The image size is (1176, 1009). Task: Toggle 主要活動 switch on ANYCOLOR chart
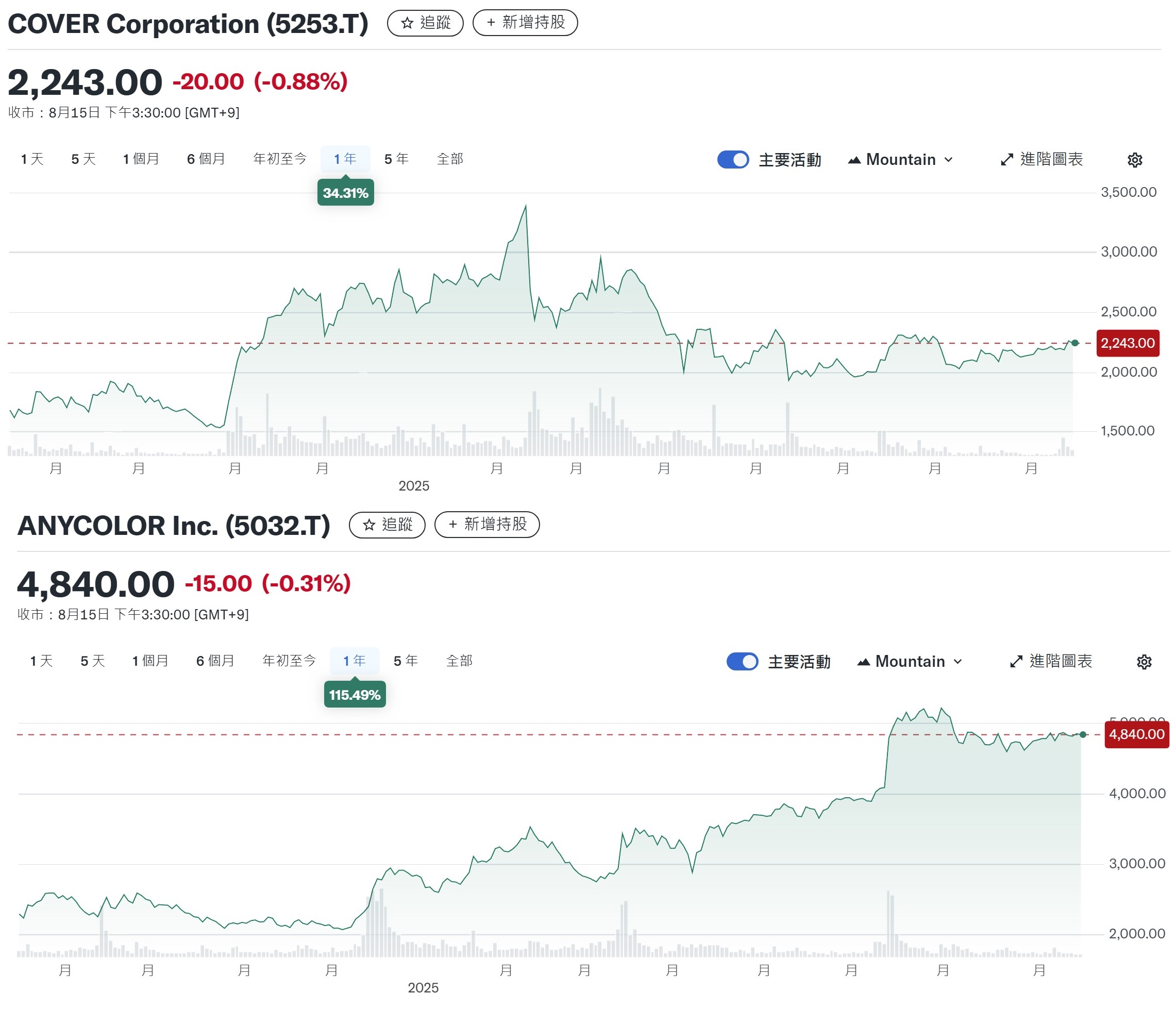743,662
